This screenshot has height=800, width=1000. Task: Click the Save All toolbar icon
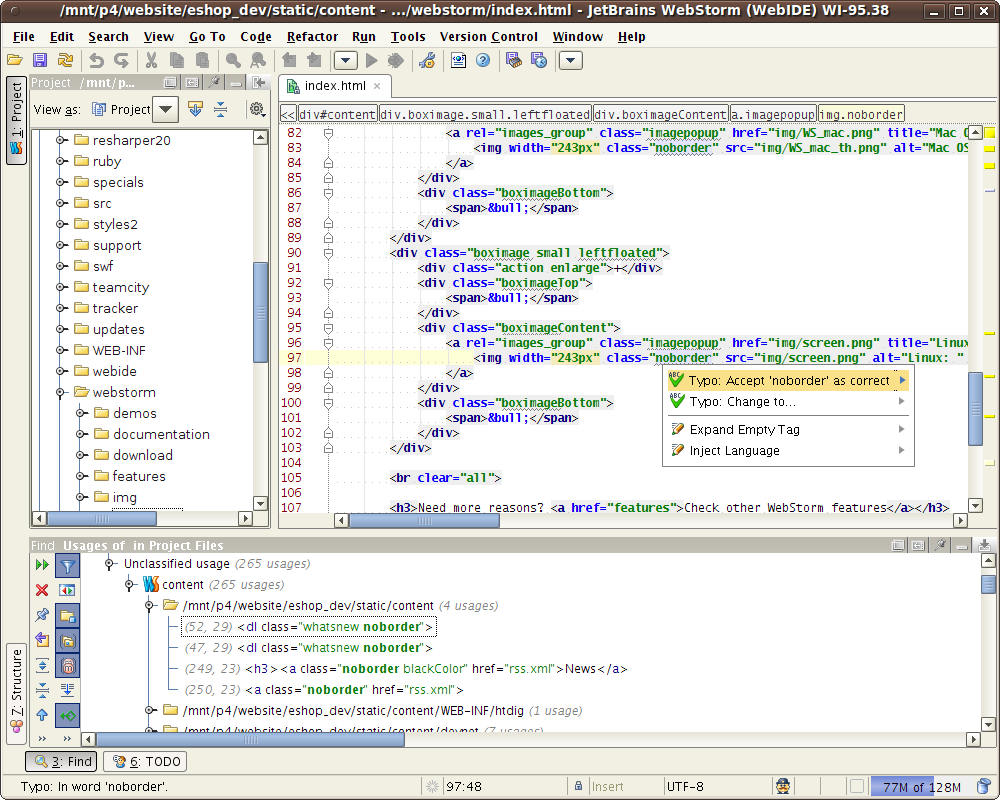40,61
